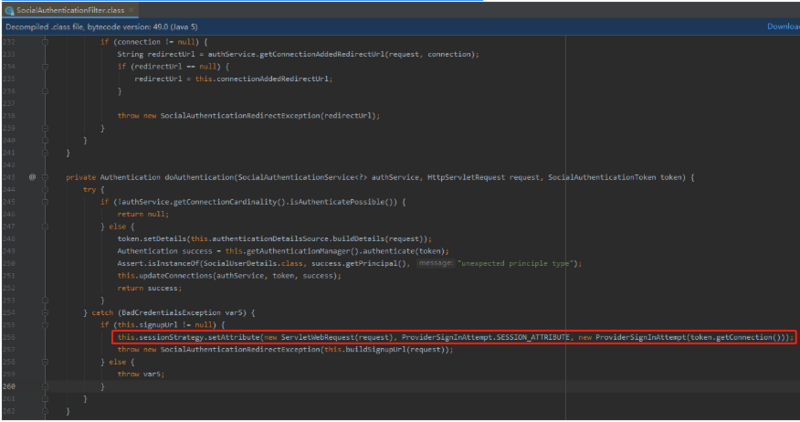Image resolution: width=800 pixels, height=422 pixels.
Task: Click 'updateConnections' on line 251
Action: pos(176,276)
